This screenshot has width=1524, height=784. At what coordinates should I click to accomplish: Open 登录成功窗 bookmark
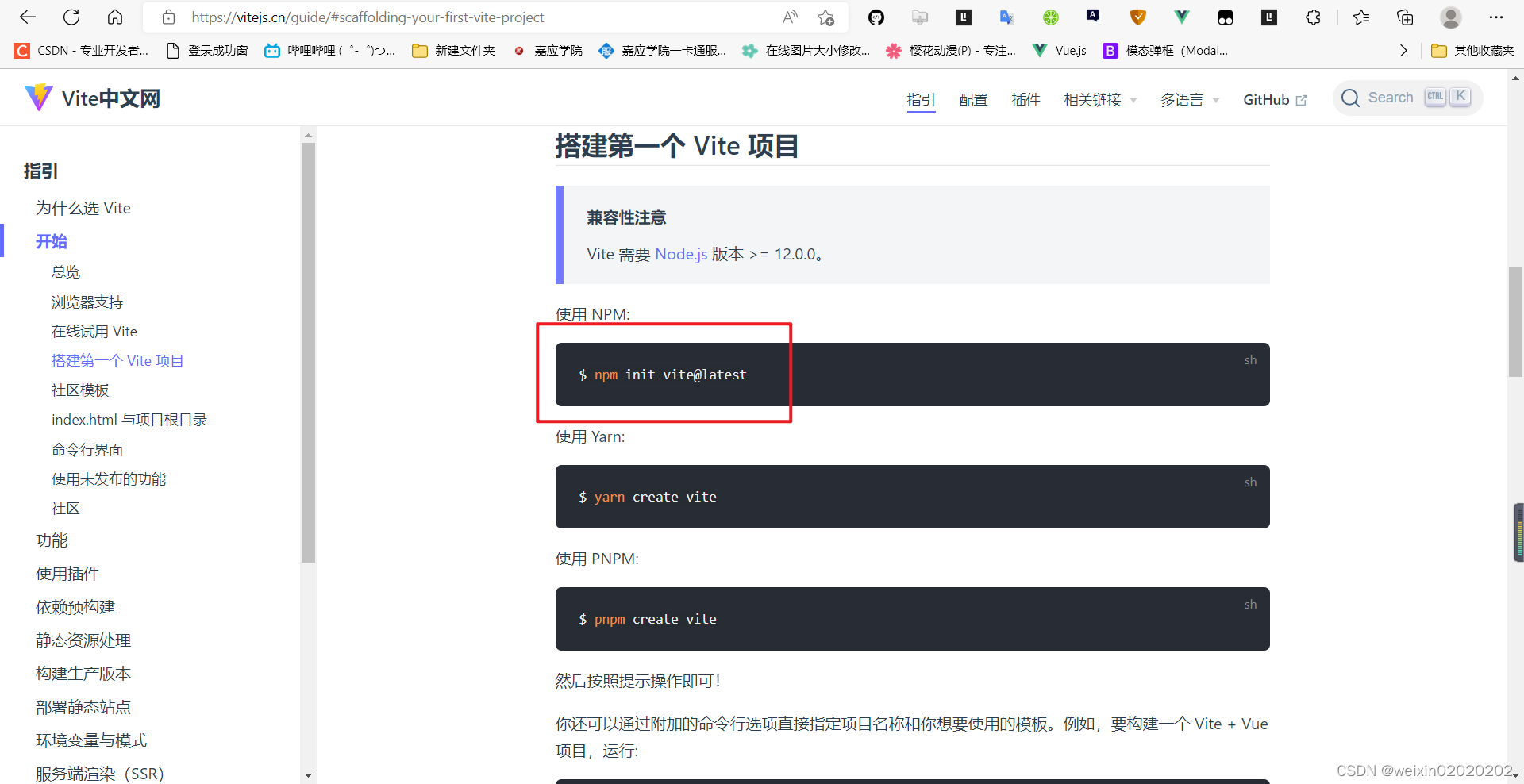point(206,51)
